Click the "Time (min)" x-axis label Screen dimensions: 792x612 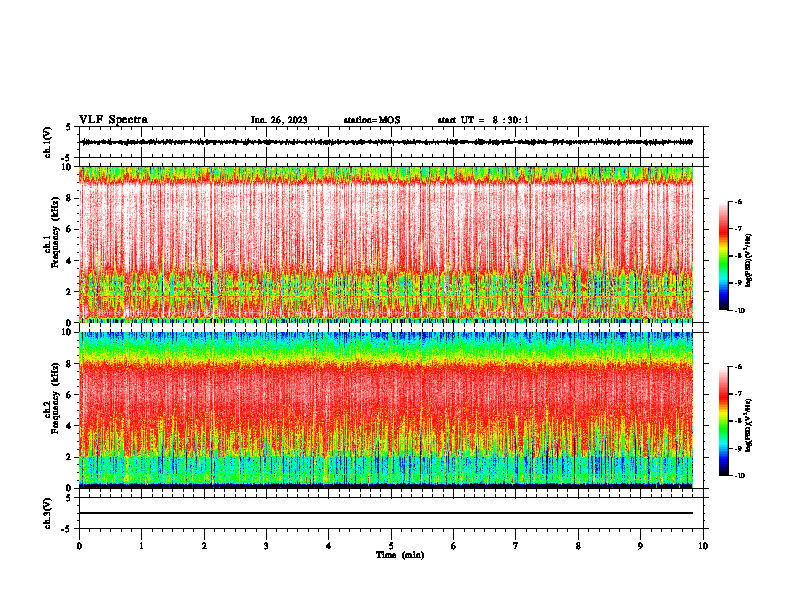pyautogui.click(x=400, y=555)
